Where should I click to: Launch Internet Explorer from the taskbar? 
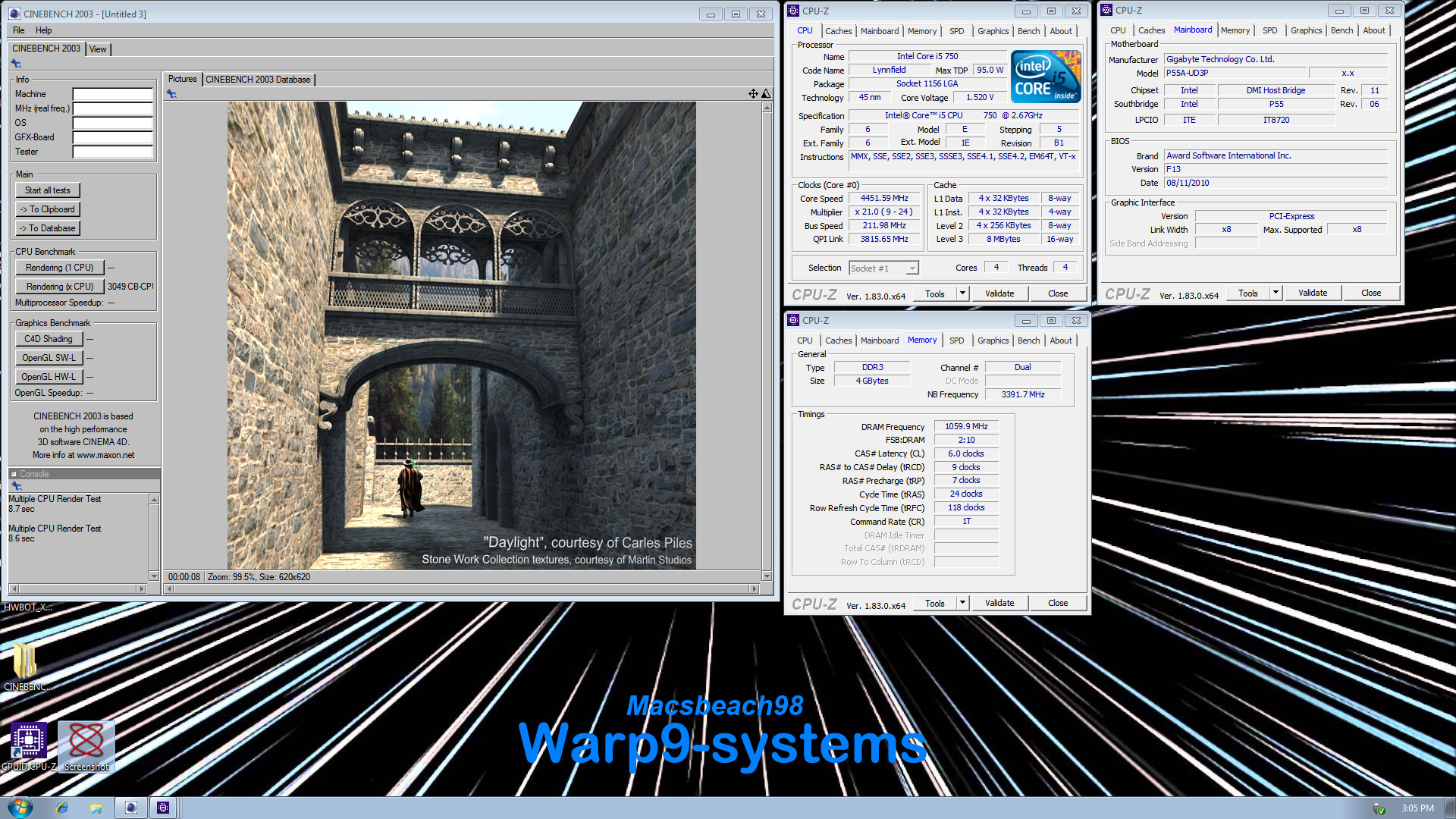62,808
